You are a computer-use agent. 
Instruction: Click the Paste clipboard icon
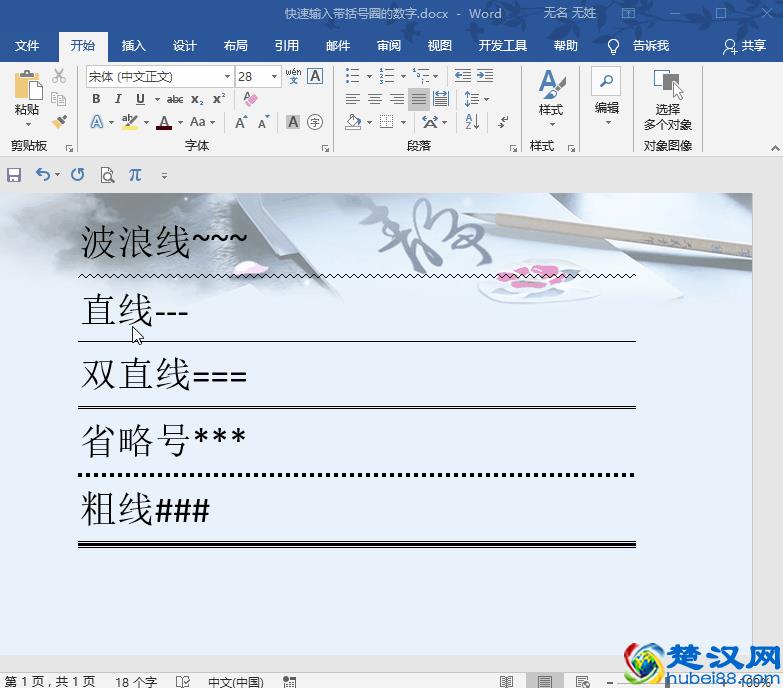click(x=27, y=85)
